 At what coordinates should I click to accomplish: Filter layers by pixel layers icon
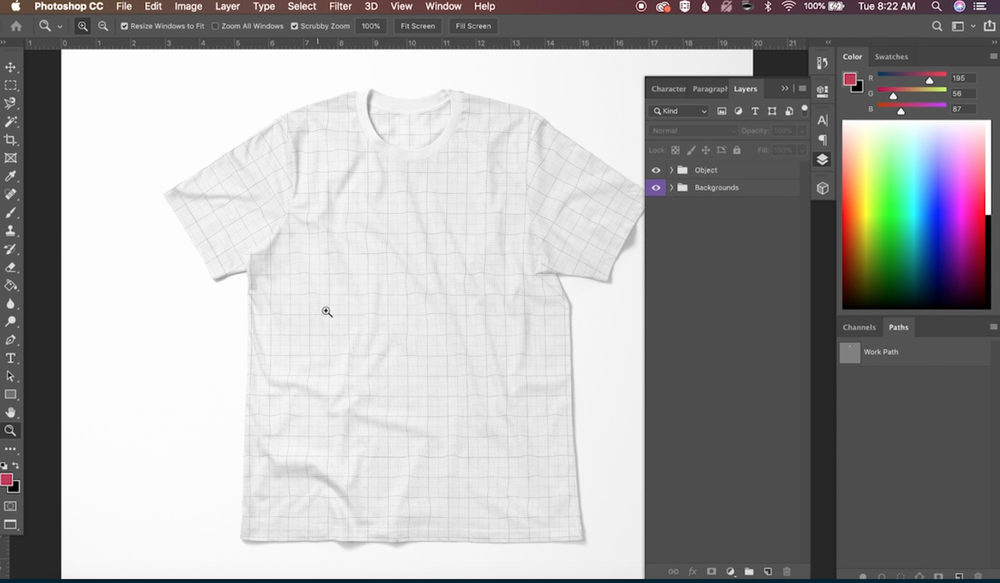[x=721, y=111]
